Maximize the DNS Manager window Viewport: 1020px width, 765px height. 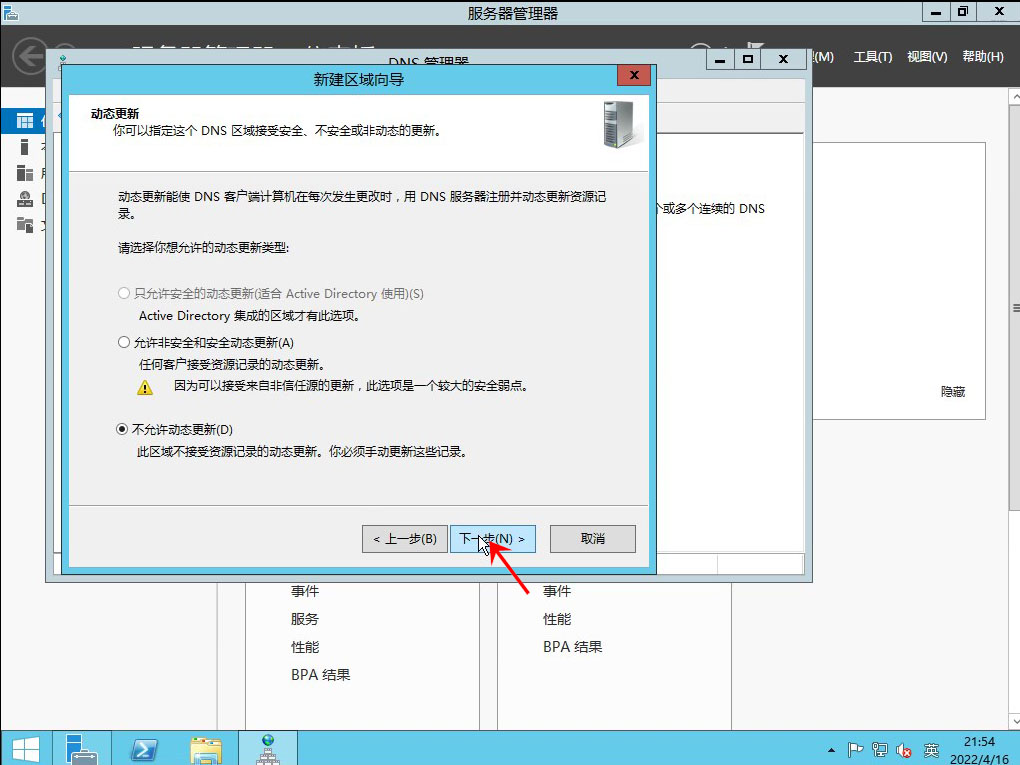748,60
